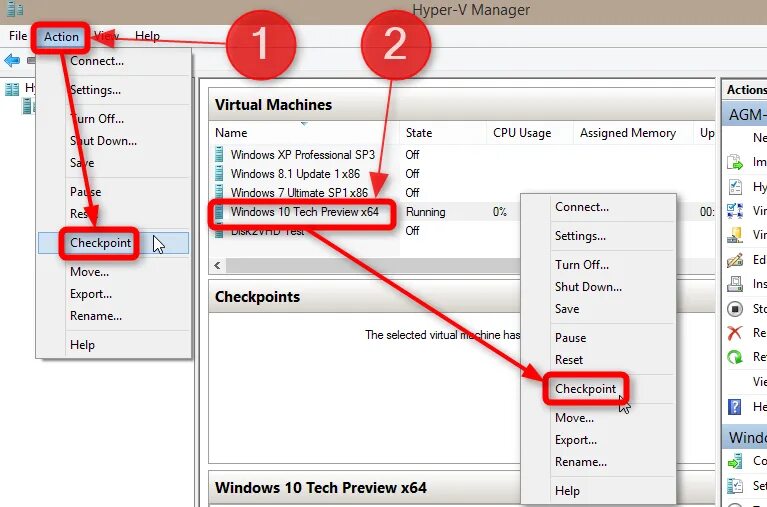
Task: Sort virtual machines by Name column header
Action: 304,133
